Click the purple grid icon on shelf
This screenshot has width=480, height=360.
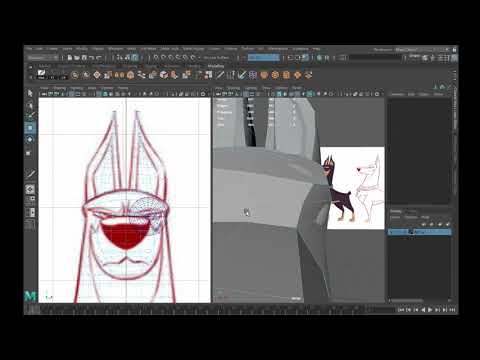253,75
